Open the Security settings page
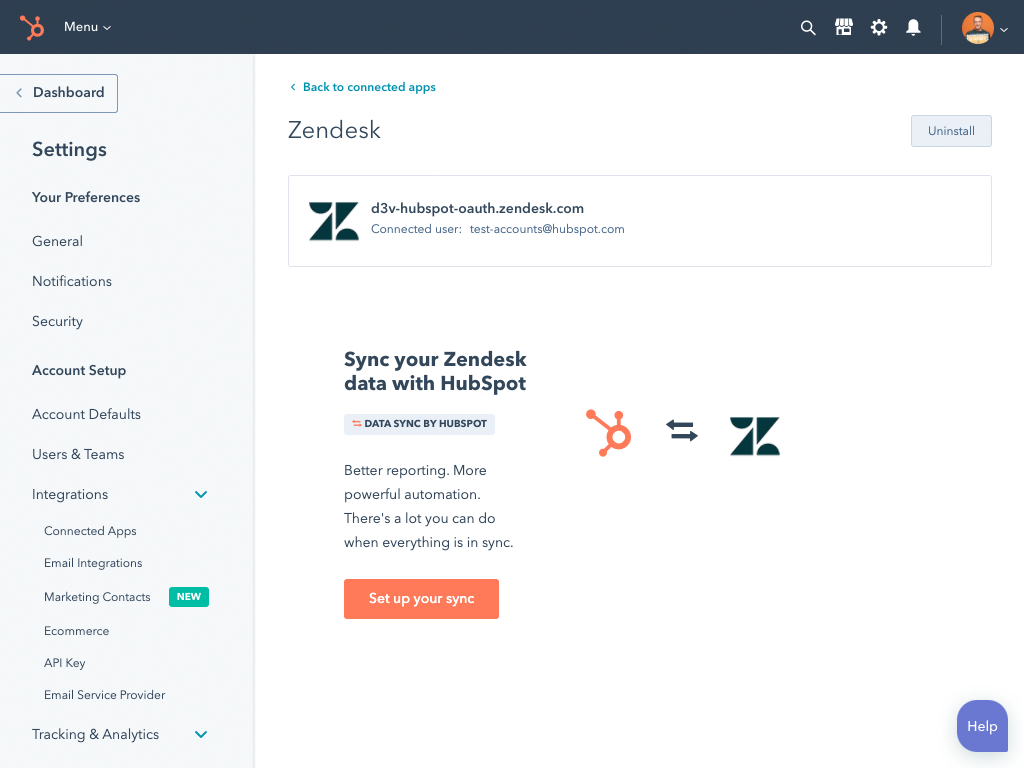The image size is (1024, 768). click(x=57, y=321)
